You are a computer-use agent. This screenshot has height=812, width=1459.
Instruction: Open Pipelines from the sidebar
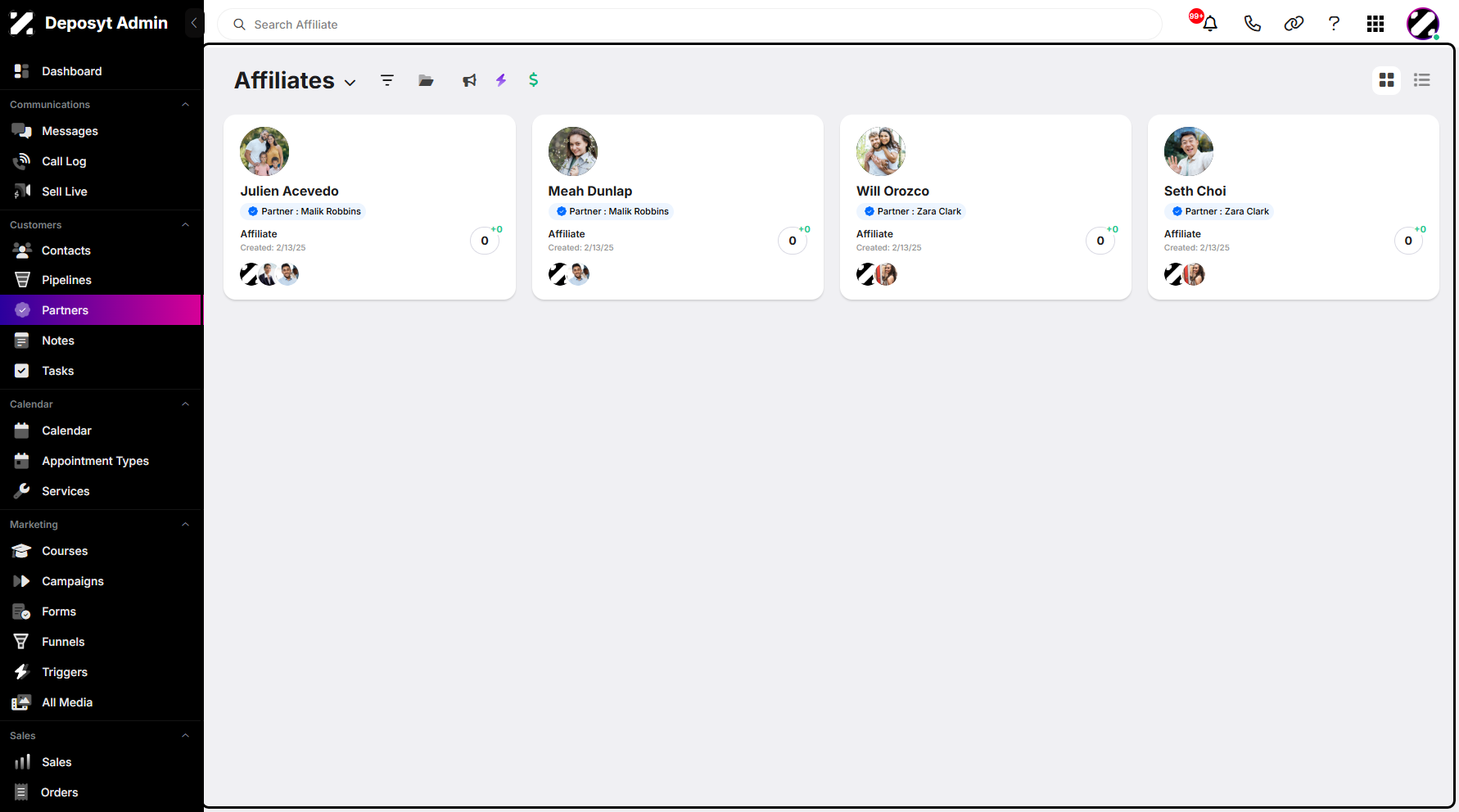click(x=102, y=280)
